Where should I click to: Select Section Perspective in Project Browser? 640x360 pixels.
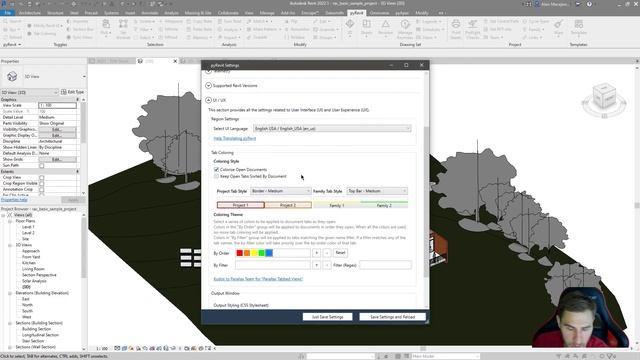pyautogui.click(x=39, y=275)
